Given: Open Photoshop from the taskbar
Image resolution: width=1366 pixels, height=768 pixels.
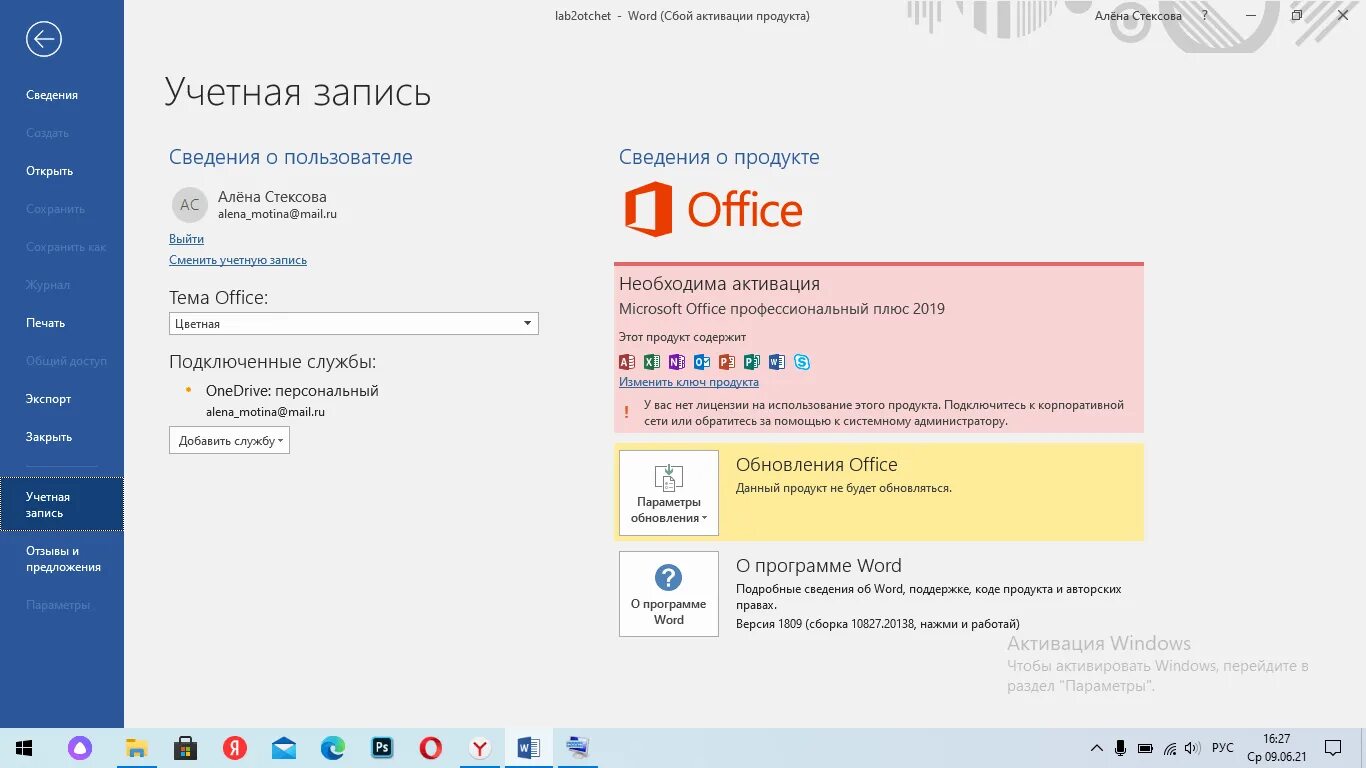Looking at the screenshot, I should pos(381,748).
